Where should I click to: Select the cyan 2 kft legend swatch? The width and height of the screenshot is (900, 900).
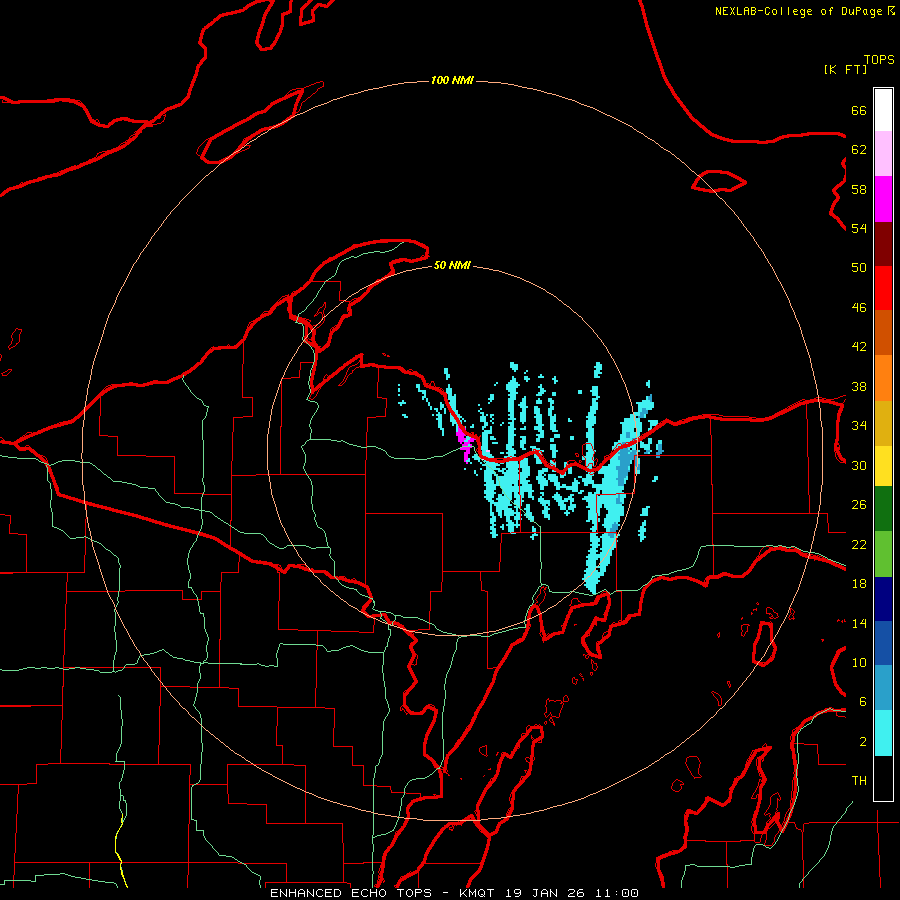tap(883, 733)
